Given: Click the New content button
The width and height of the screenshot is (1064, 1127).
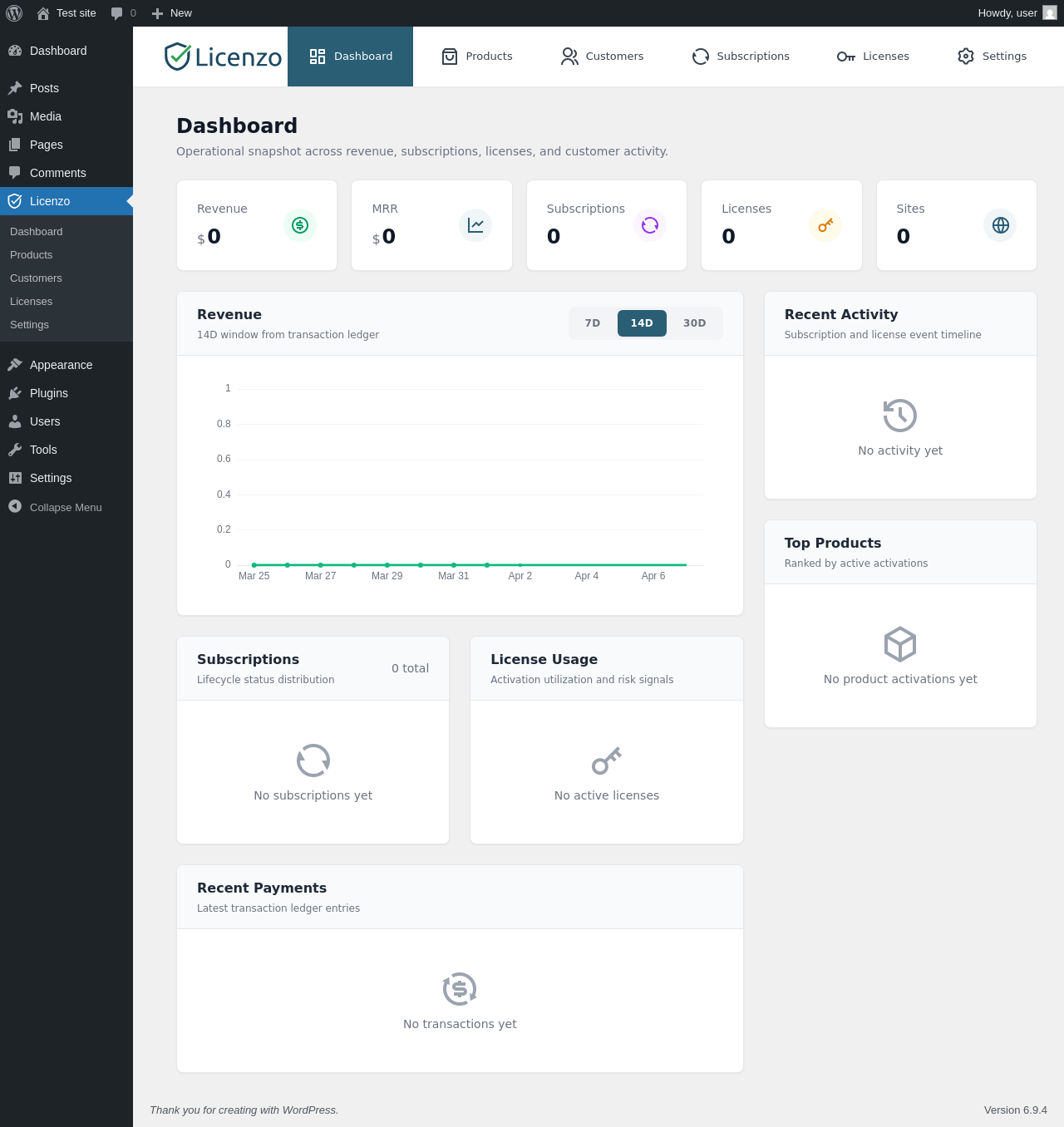Looking at the screenshot, I should [171, 13].
